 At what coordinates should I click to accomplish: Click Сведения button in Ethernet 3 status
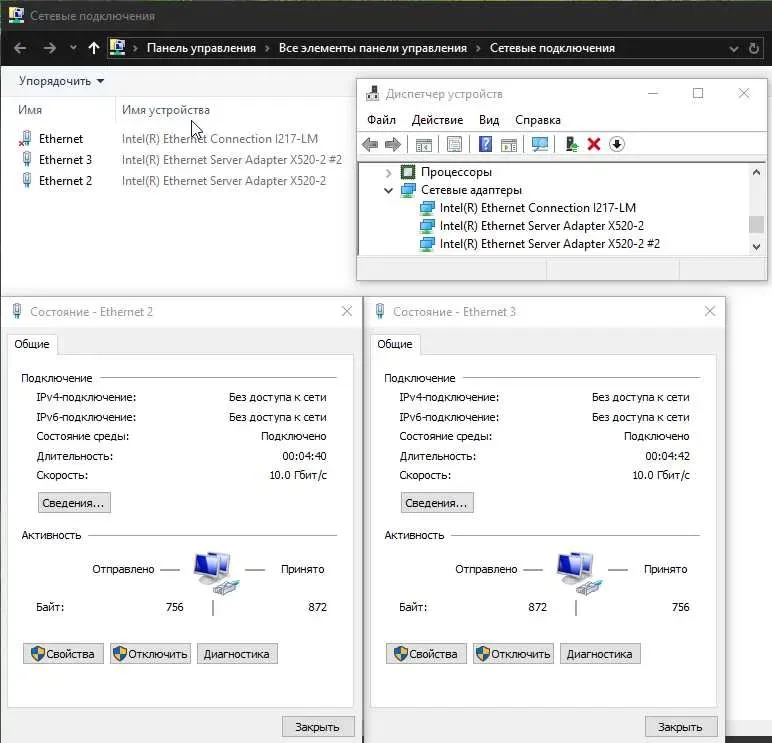pyautogui.click(x=437, y=503)
